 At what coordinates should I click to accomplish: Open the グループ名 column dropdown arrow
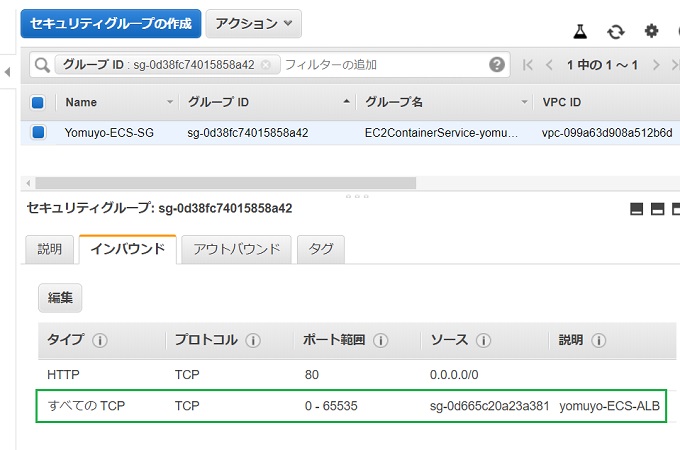pyautogui.click(x=525, y=102)
